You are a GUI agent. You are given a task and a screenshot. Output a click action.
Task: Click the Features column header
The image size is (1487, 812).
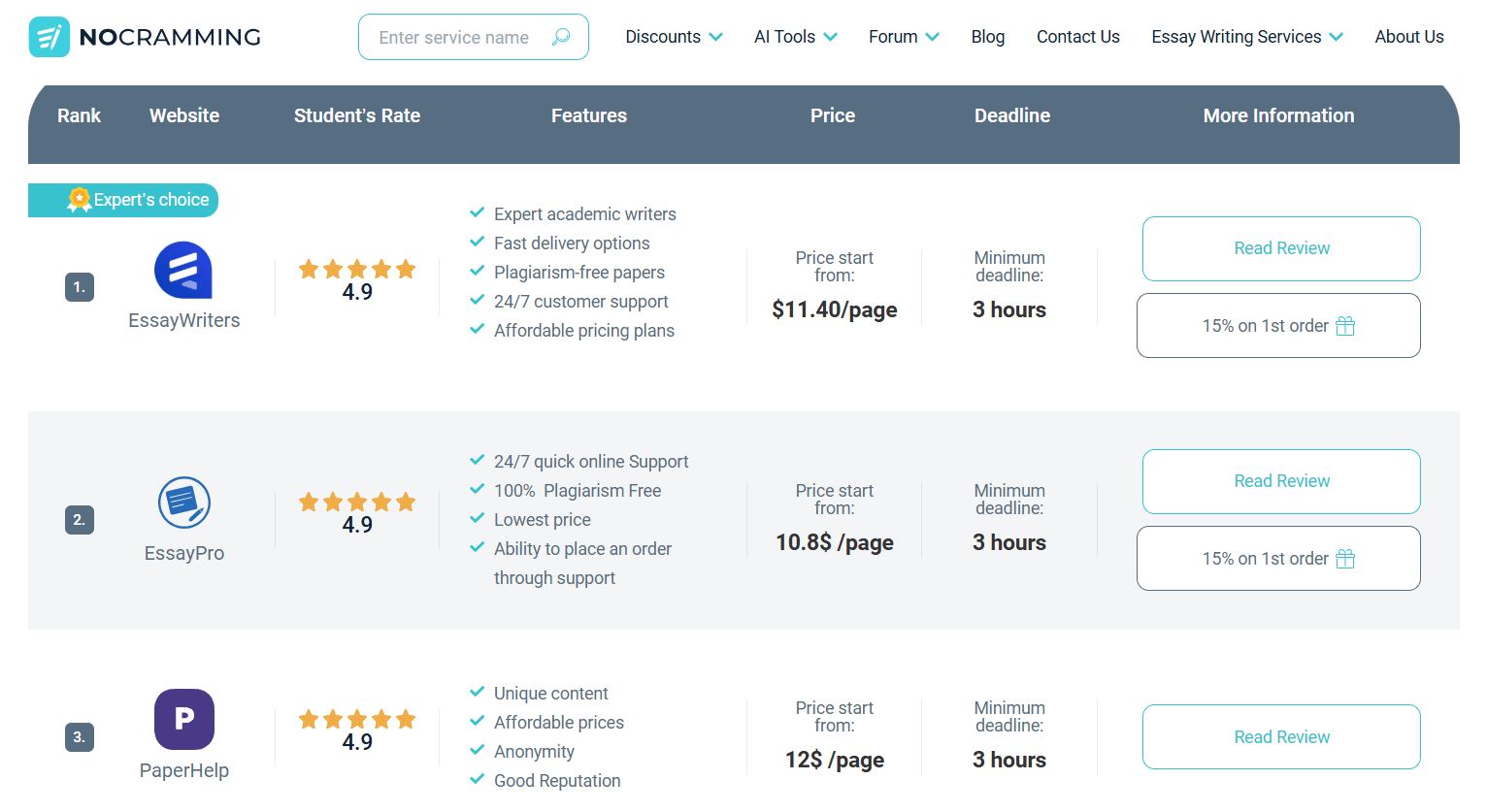pyautogui.click(x=589, y=115)
